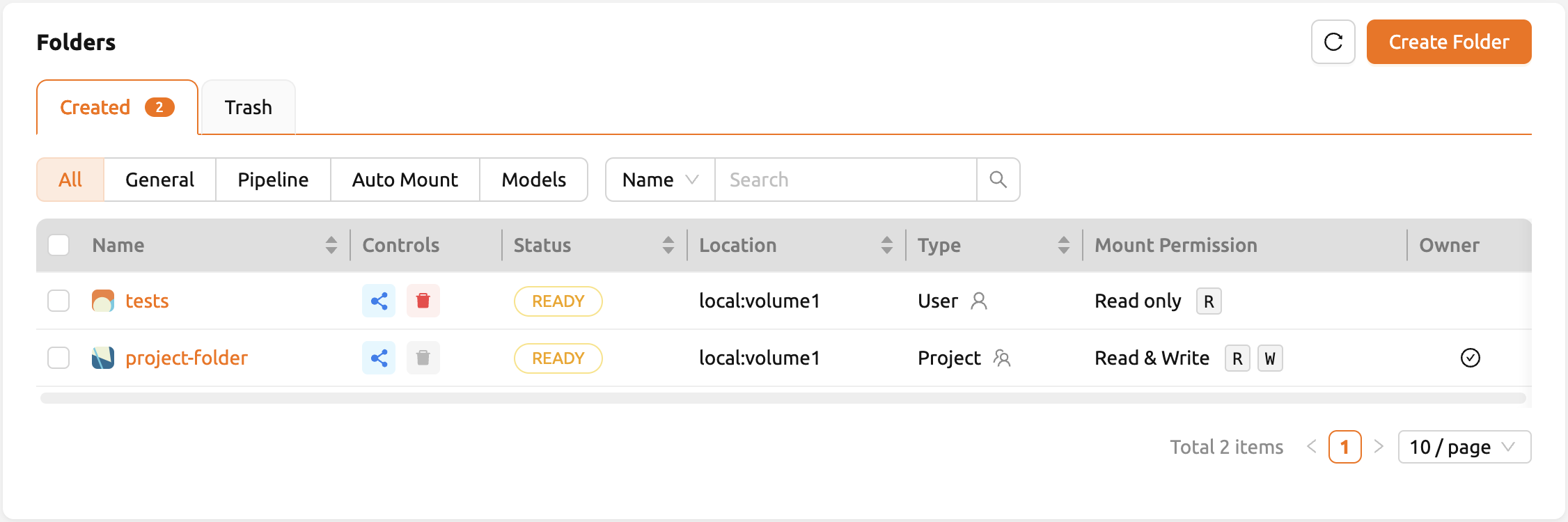
Task: Click the R badge in Read only row
Action: click(1209, 301)
